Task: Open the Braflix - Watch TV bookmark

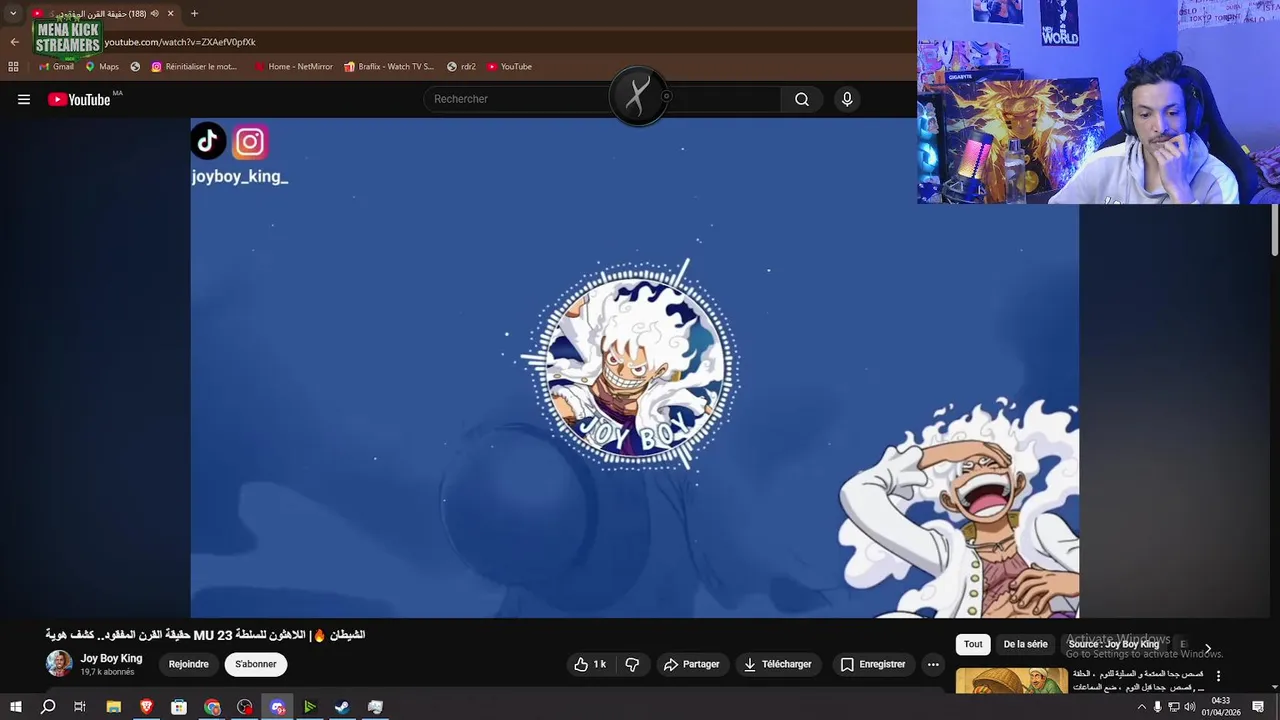Action: pyautogui.click(x=389, y=67)
